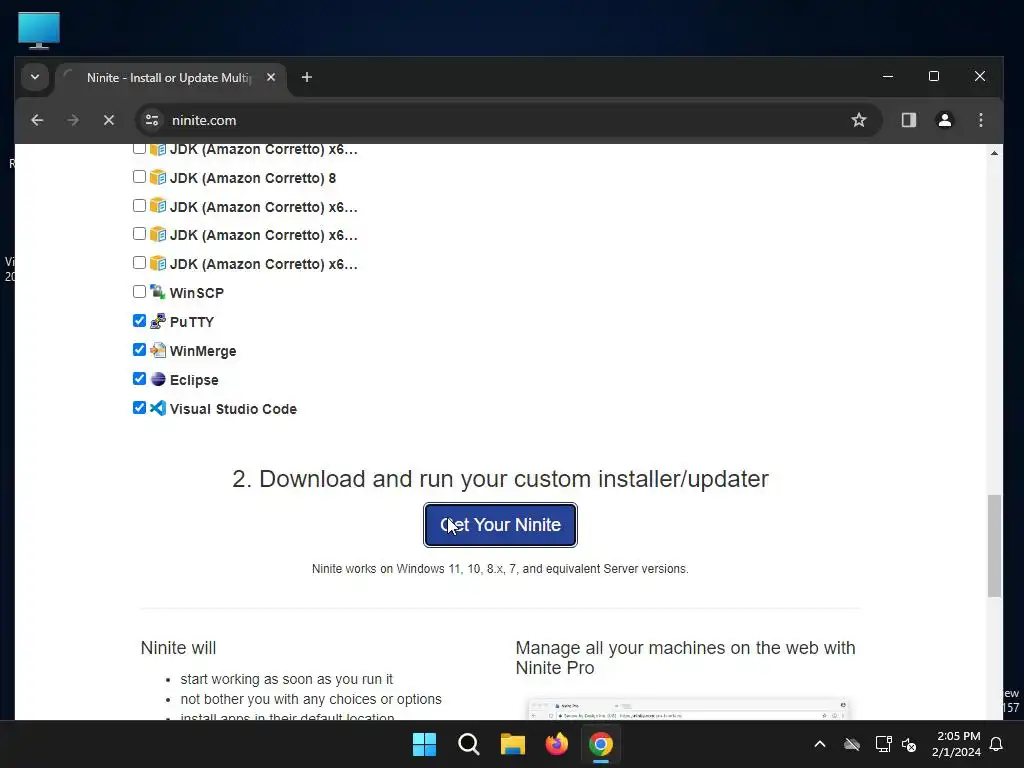Viewport: 1024px width, 768px height.
Task: Click the Visual Studio Code label
Action: pyautogui.click(x=233, y=409)
